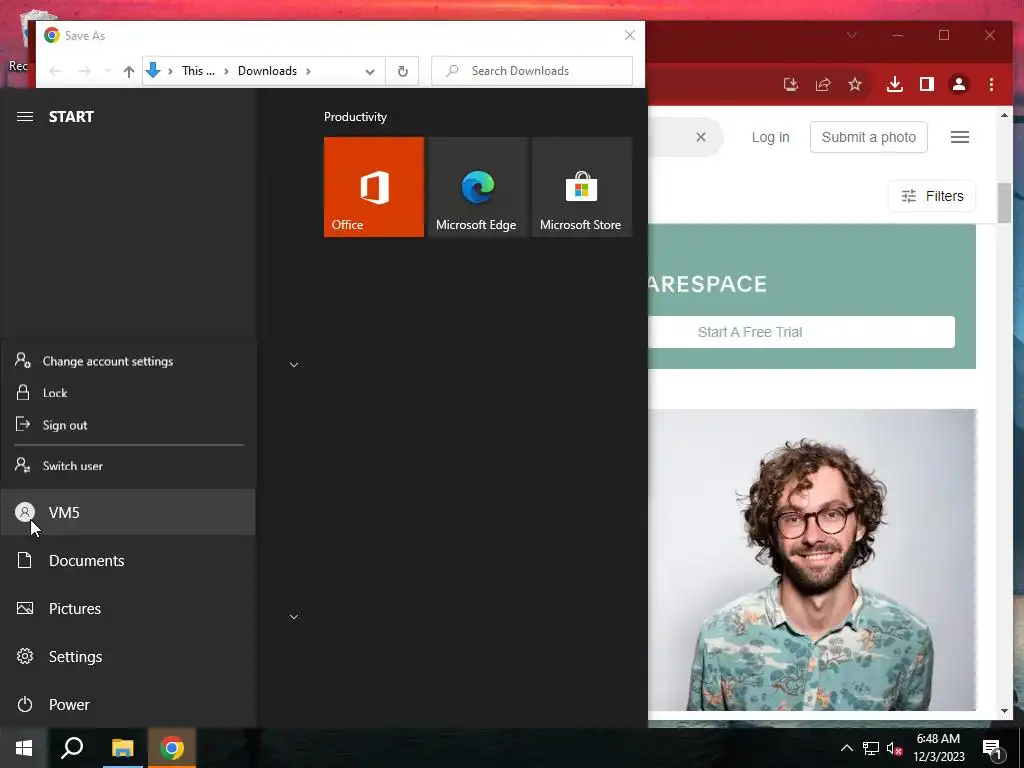The height and width of the screenshot is (768, 1024).
Task: Click taskbar clock showing 6:48 AM
Action: [x=938, y=748]
